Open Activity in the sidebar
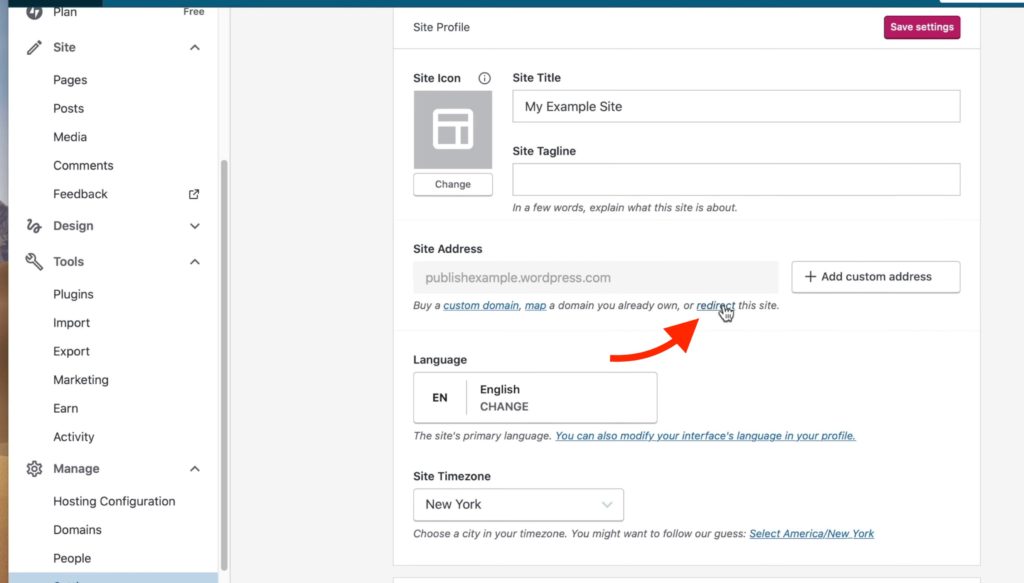 coord(74,437)
